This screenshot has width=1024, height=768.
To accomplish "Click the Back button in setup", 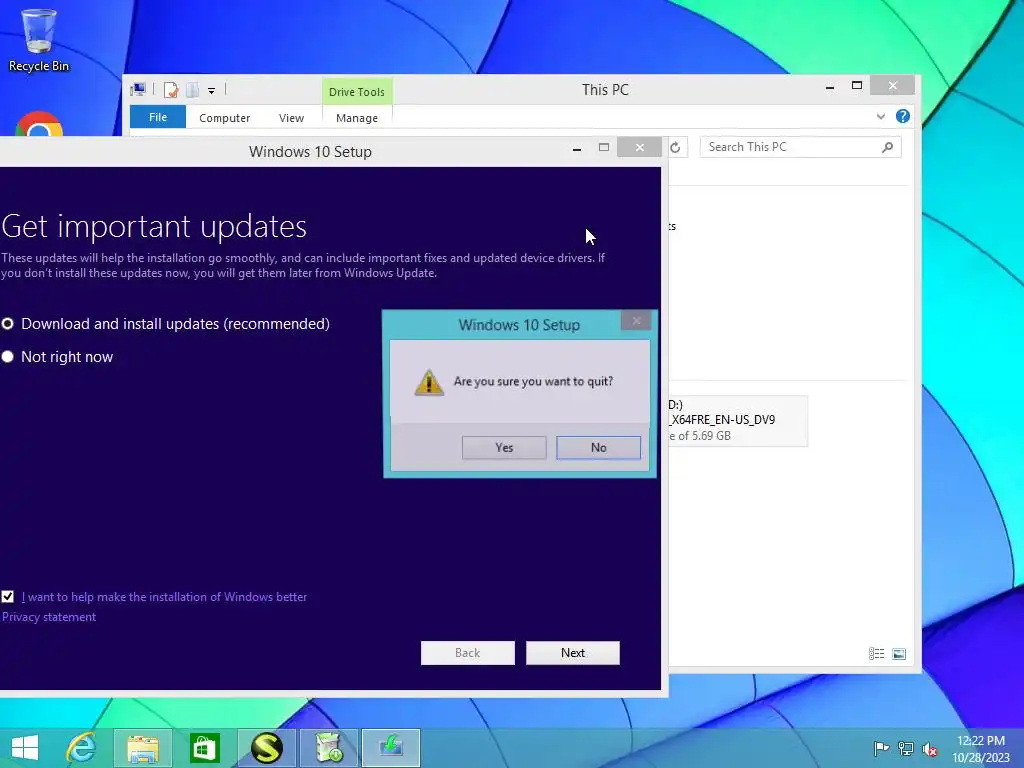I will (x=468, y=653).
